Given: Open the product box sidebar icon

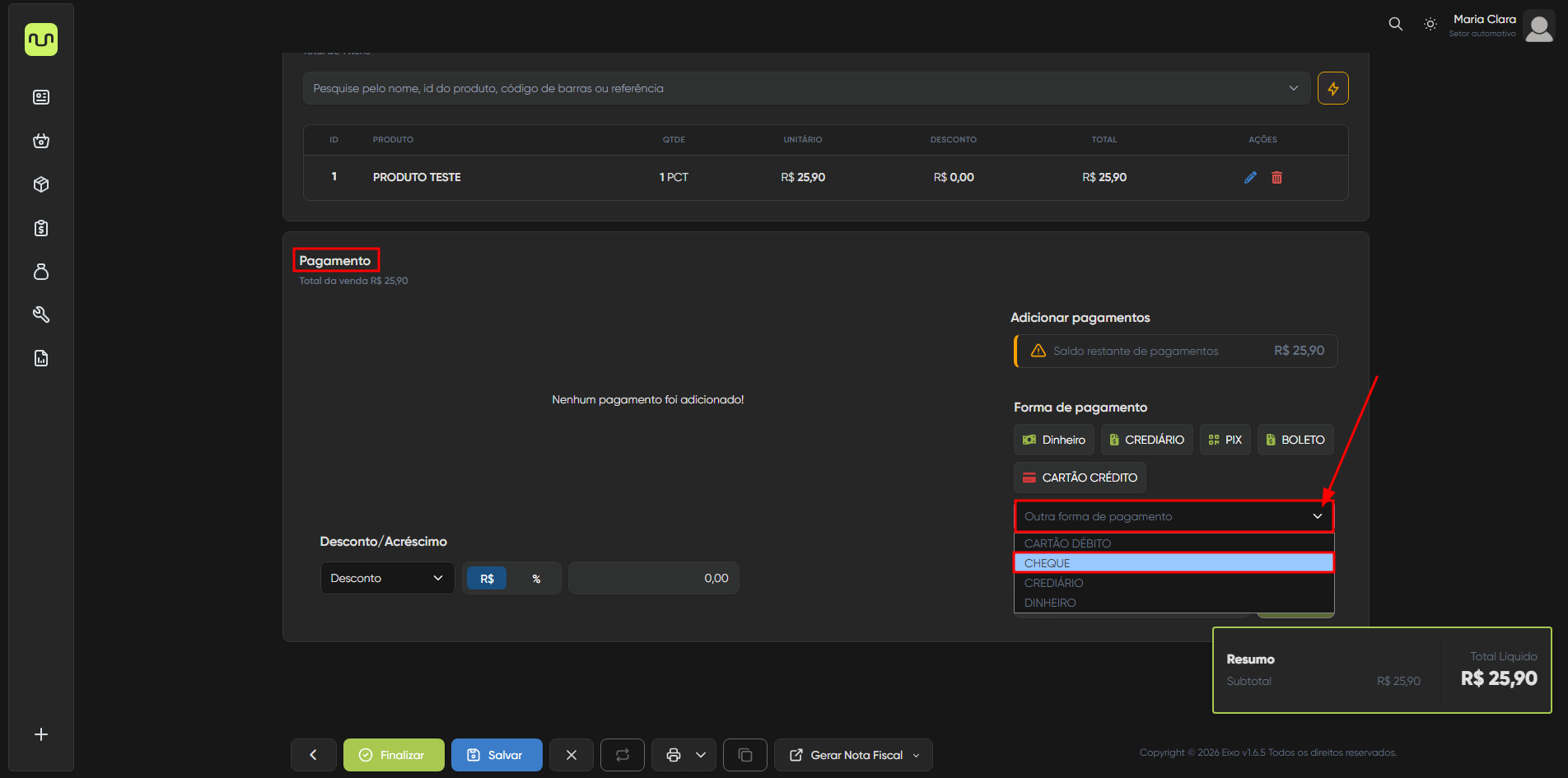Looking at the screenshot, I should point(41,184).
